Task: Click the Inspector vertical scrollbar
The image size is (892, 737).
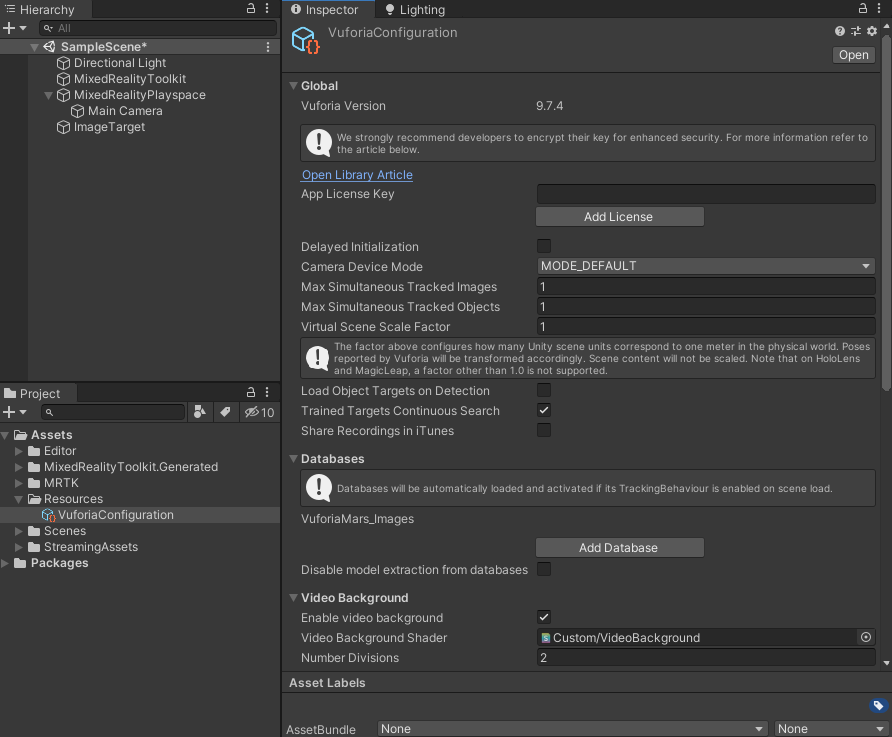Action: tap(886, 213)
